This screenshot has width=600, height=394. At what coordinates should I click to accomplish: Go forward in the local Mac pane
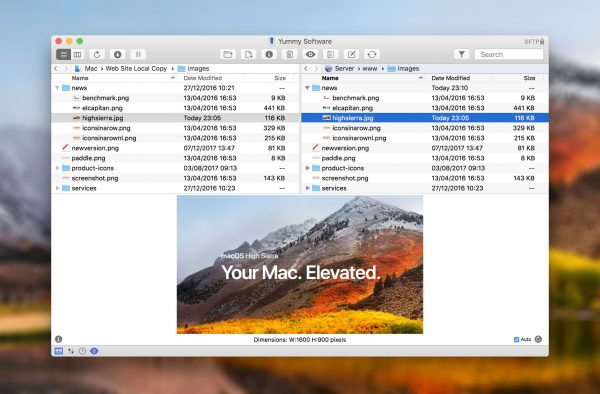(66, 68)
